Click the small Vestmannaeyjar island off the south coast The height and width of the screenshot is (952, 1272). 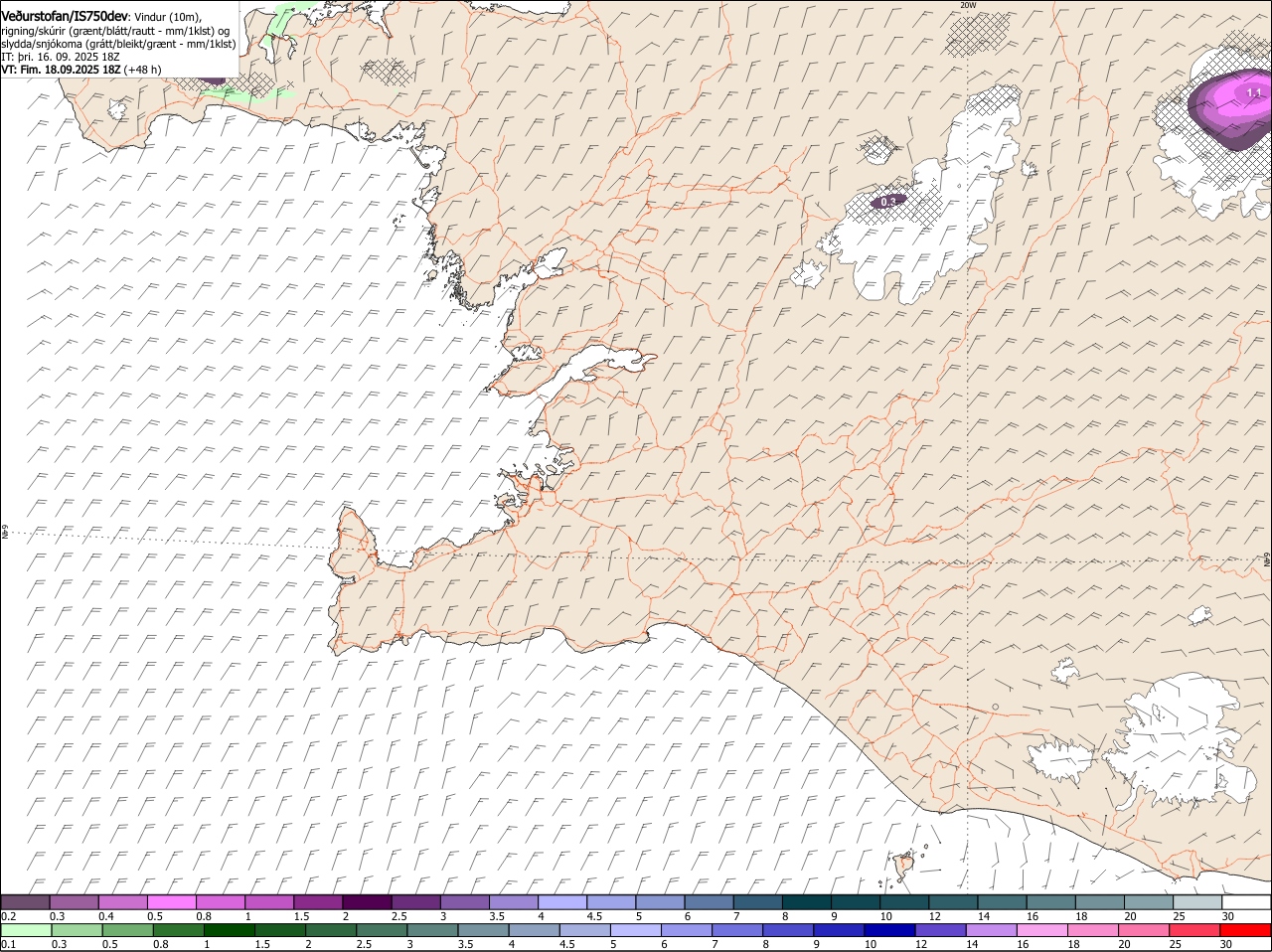pyautogui.click(x=903, y=866)
